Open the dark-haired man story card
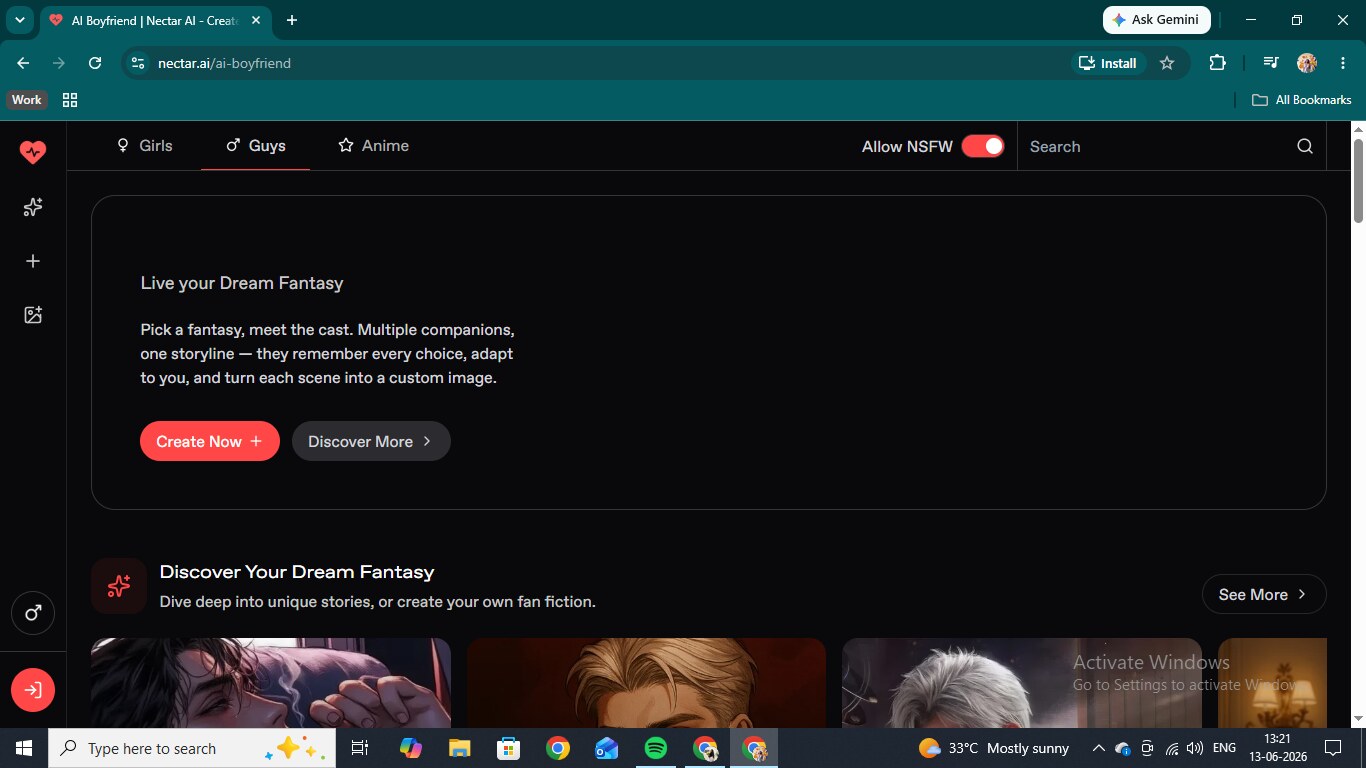Image resolution: width=1366 pixels, height=768 pixels. (x=271, y=683)
